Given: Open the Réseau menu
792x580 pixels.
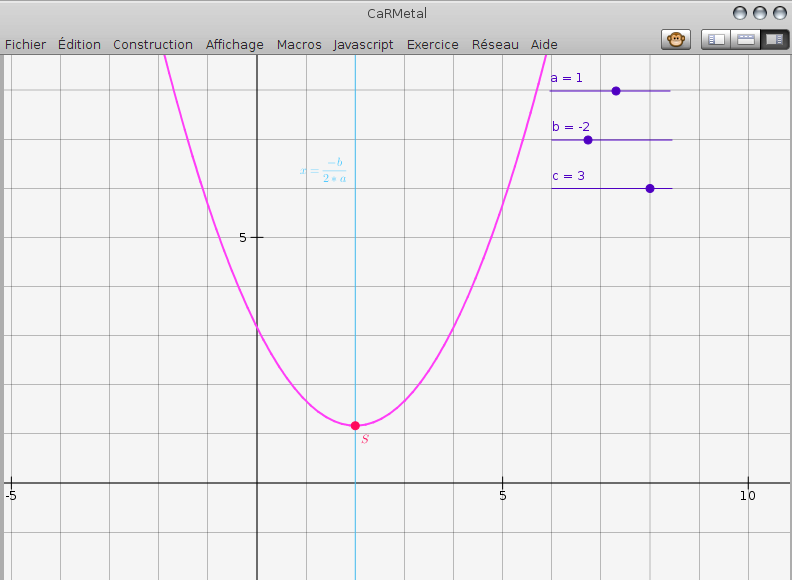Looking at the screenshot, I should 495,44.
